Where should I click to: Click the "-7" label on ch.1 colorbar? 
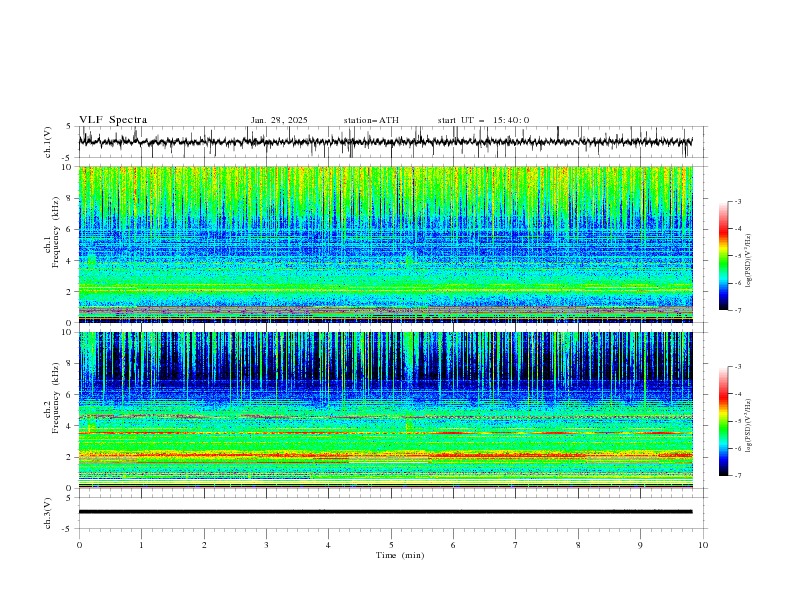pos(737,310)
